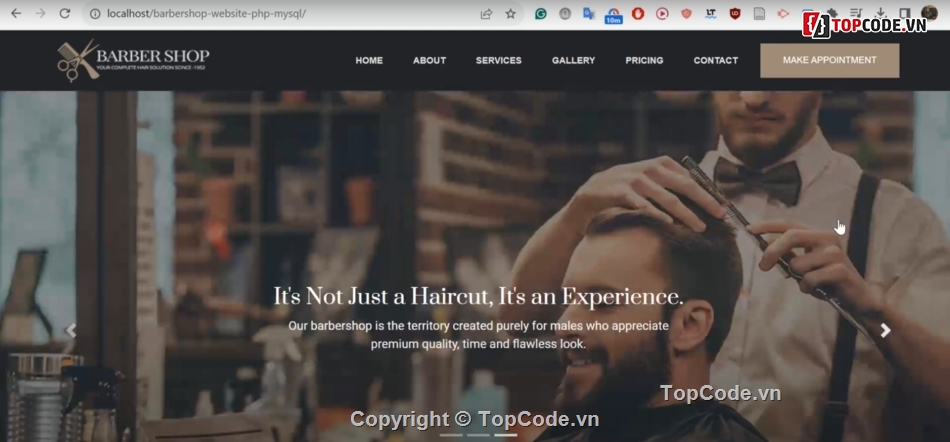Select the highlighted active carousel slide indicator
Screen dimensions: 950x442
coord(505,435)
